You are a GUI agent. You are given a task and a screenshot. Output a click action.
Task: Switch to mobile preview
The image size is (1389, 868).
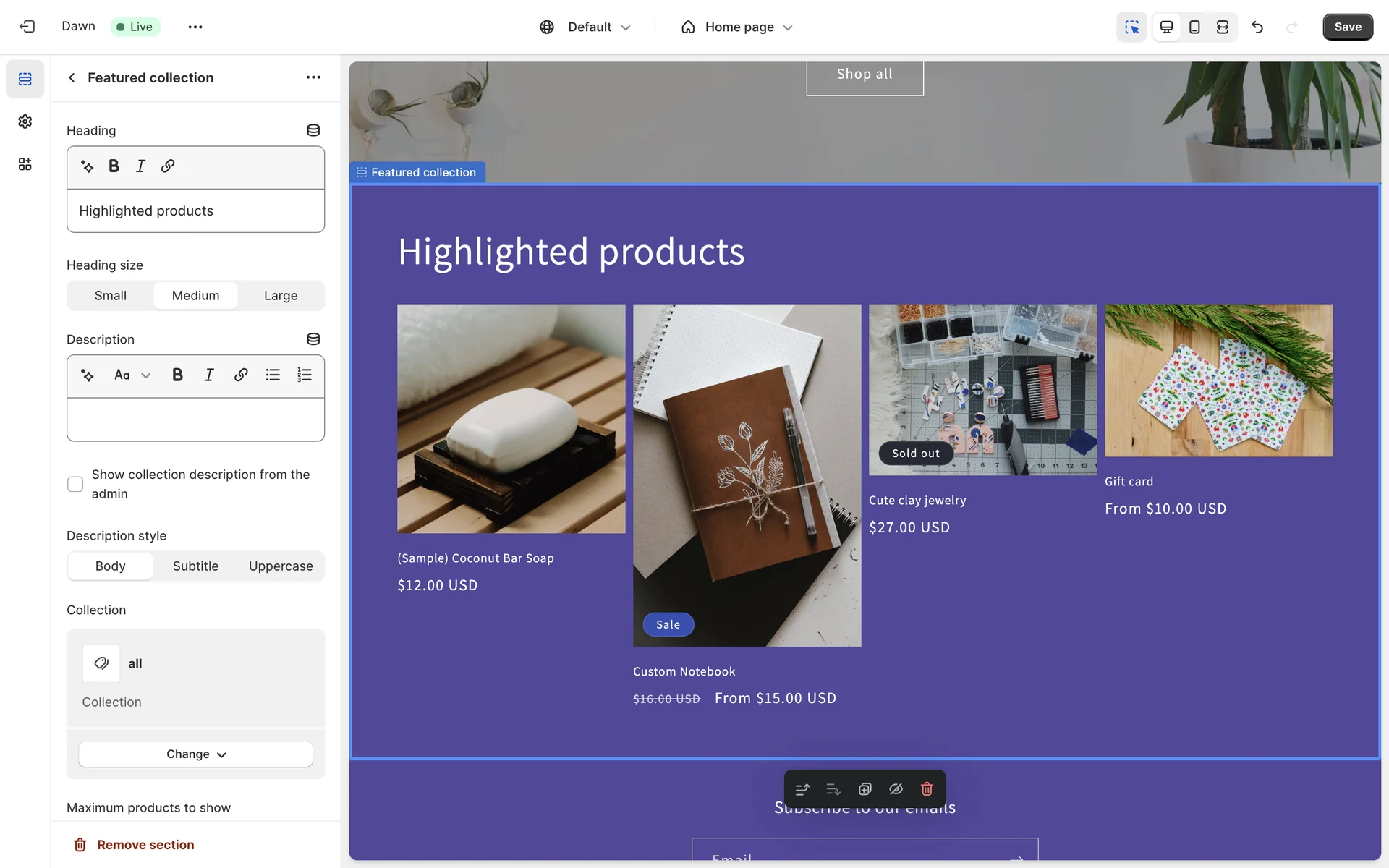click(x=1194, y=27)
